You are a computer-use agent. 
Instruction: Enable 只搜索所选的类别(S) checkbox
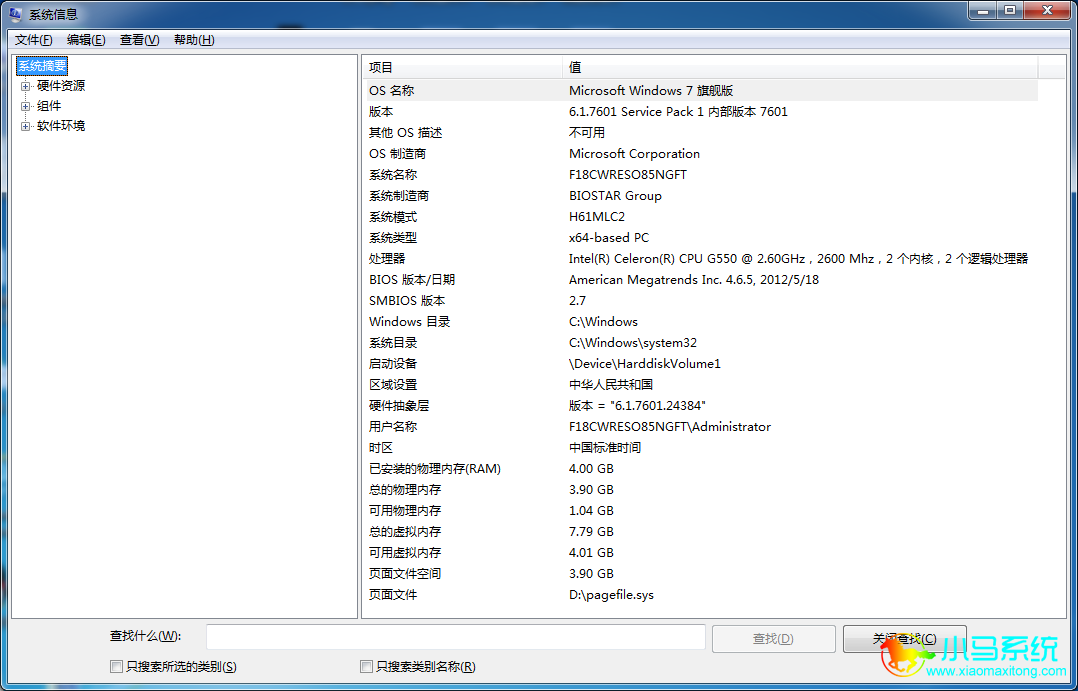116,666
